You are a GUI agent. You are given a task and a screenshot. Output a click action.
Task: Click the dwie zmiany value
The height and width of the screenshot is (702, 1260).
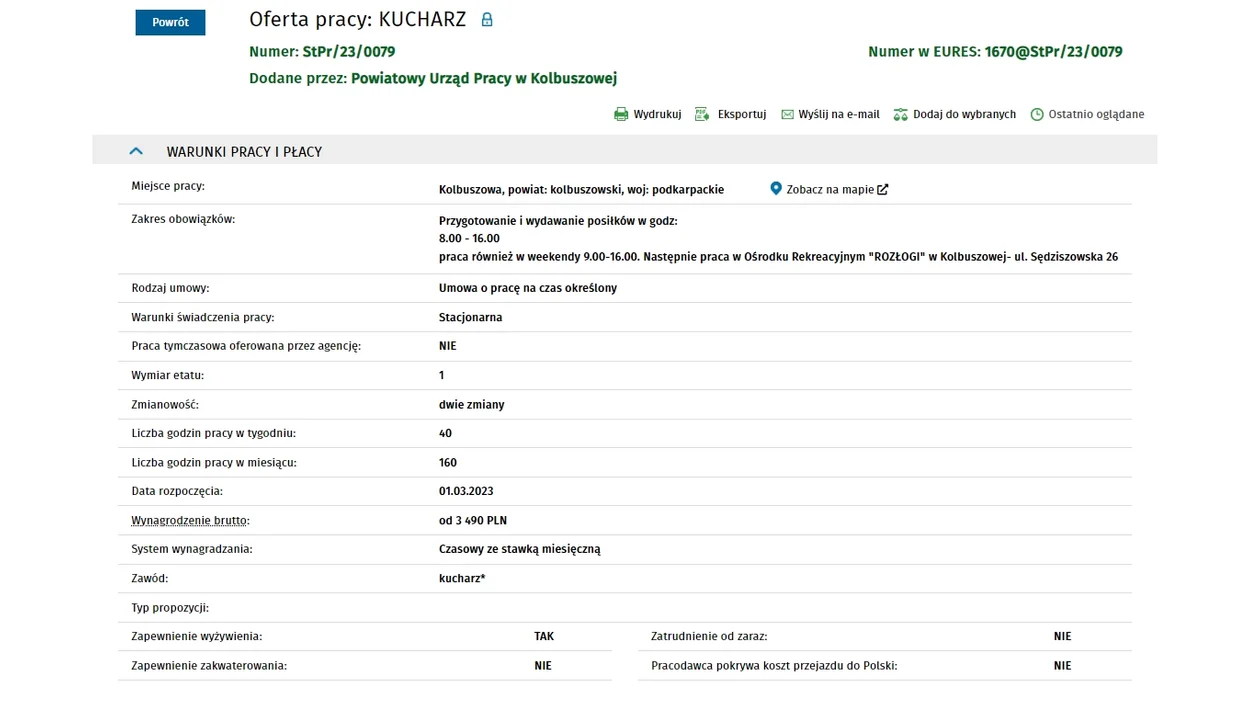click(x=472, y=404)
